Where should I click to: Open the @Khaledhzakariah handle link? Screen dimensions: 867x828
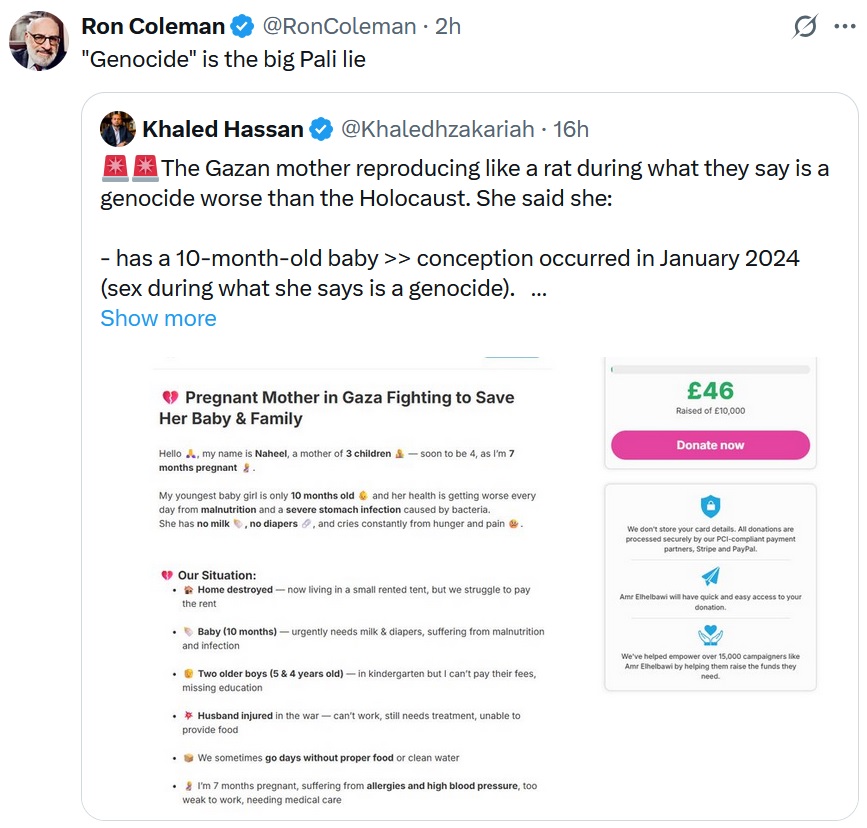pos(438,129)
